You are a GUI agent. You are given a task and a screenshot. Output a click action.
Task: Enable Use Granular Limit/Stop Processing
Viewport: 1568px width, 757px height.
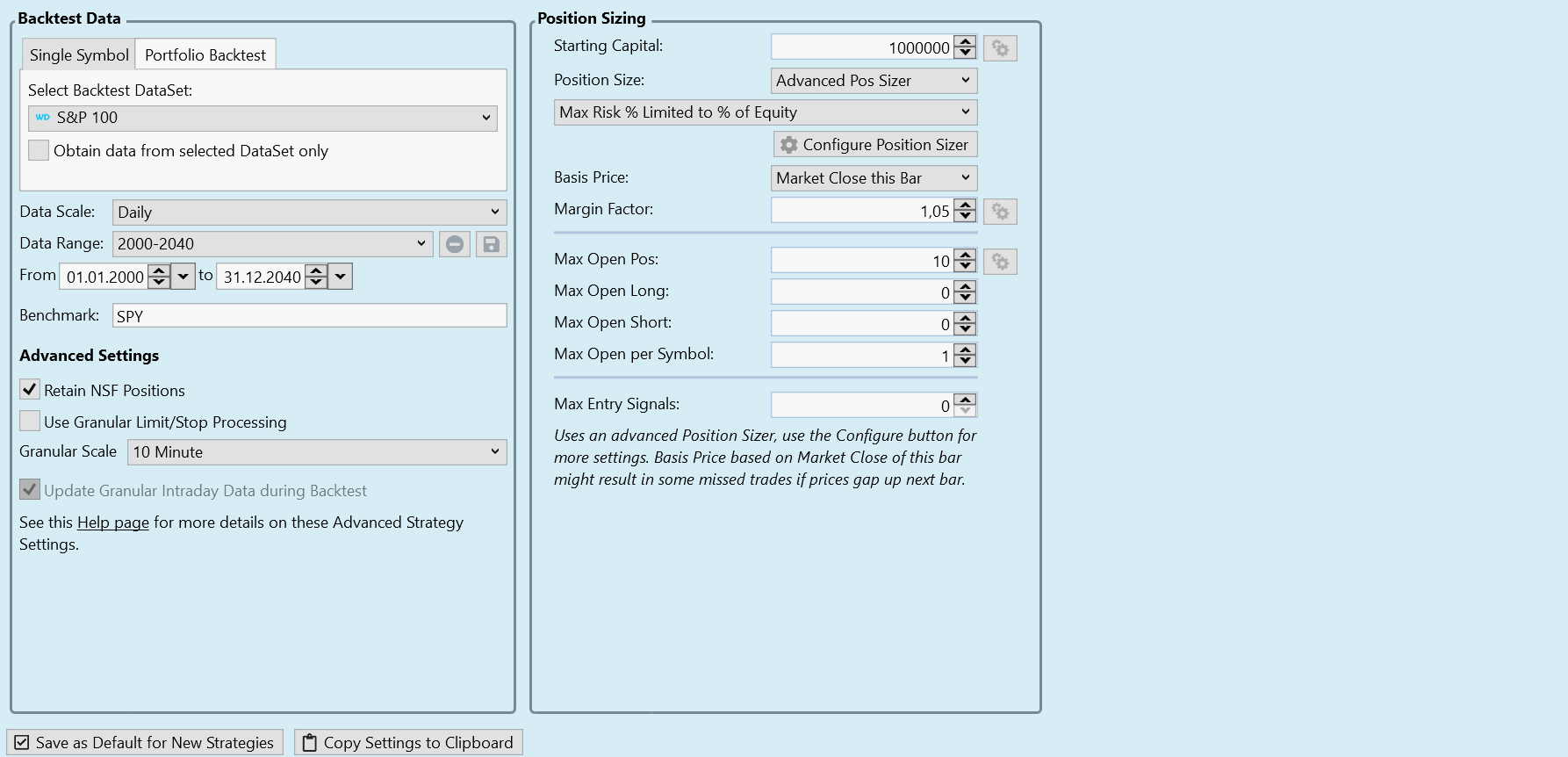click(30, 422)
